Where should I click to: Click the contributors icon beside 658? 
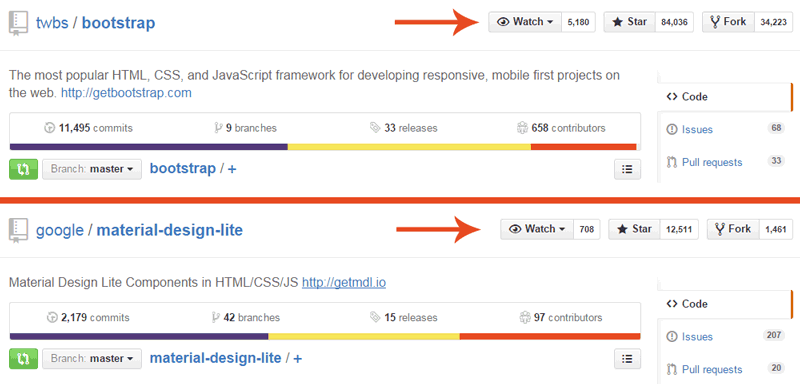tap(522, 128)
